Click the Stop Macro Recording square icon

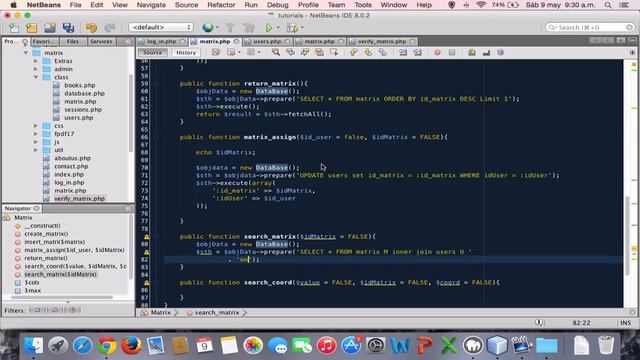452,52
